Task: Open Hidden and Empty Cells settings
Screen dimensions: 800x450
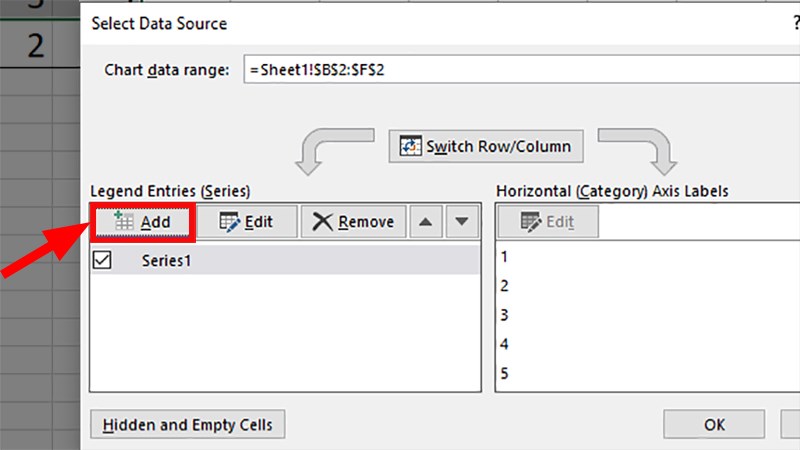Action: 187,424
